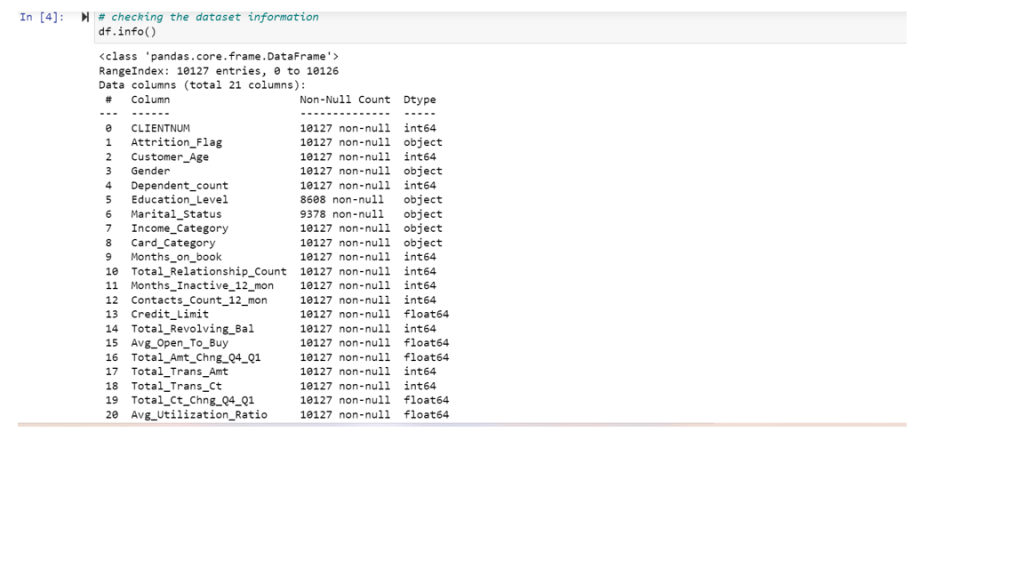Click the Total_Relationship_Count column name

tap(208, 271)
